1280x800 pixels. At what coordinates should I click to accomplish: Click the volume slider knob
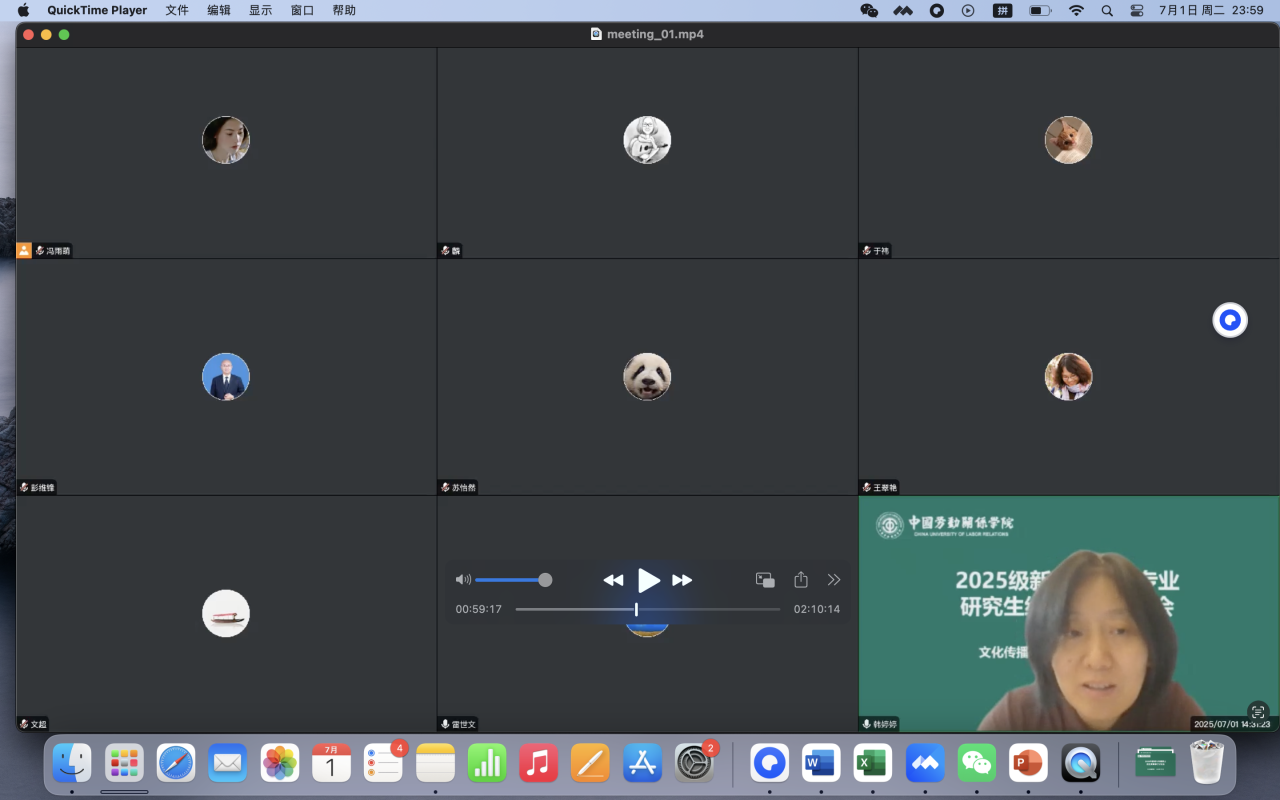[x=545, y=580]
